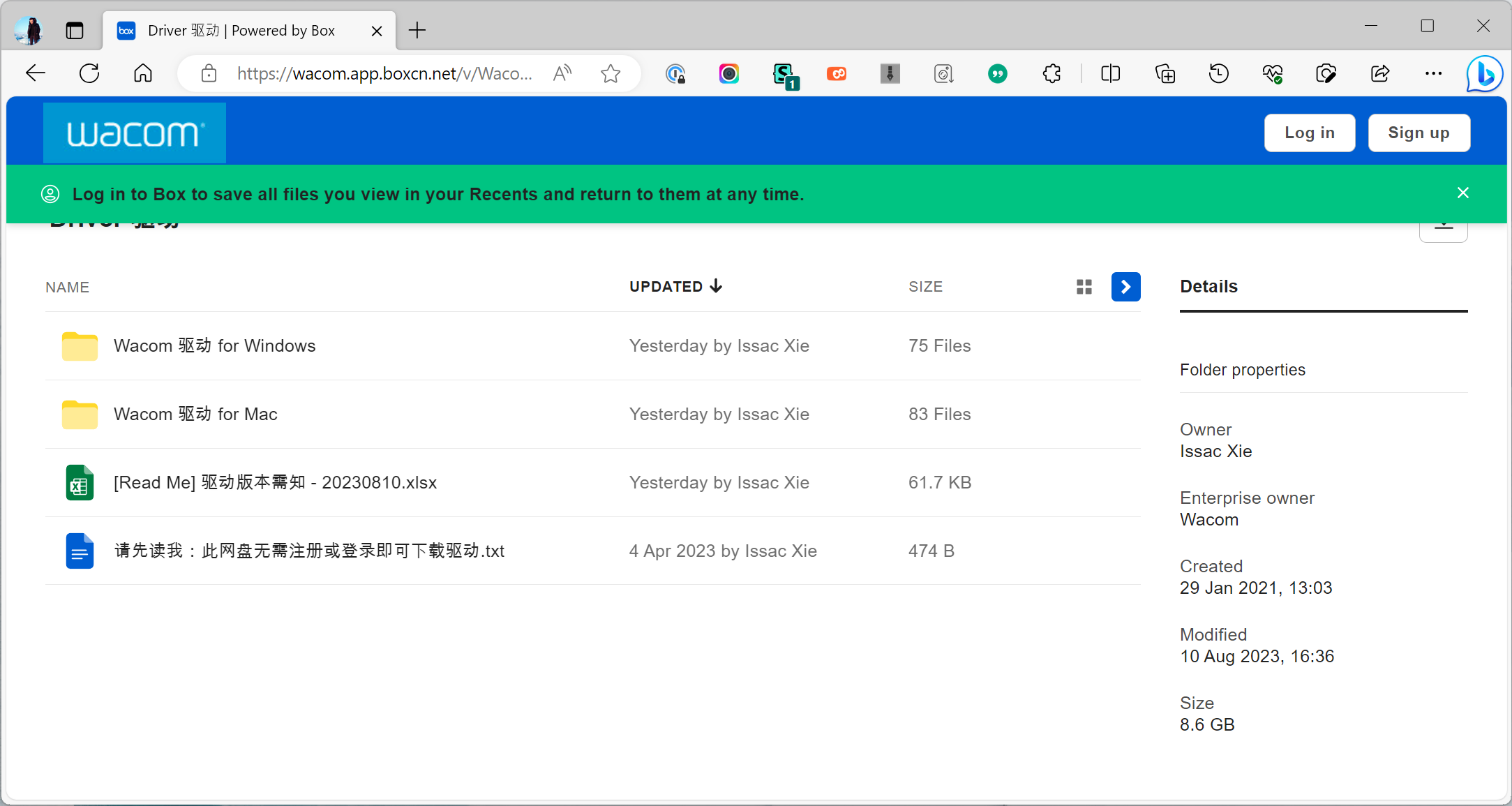Select the Details tab
1512x806 pixels.
1208,287
